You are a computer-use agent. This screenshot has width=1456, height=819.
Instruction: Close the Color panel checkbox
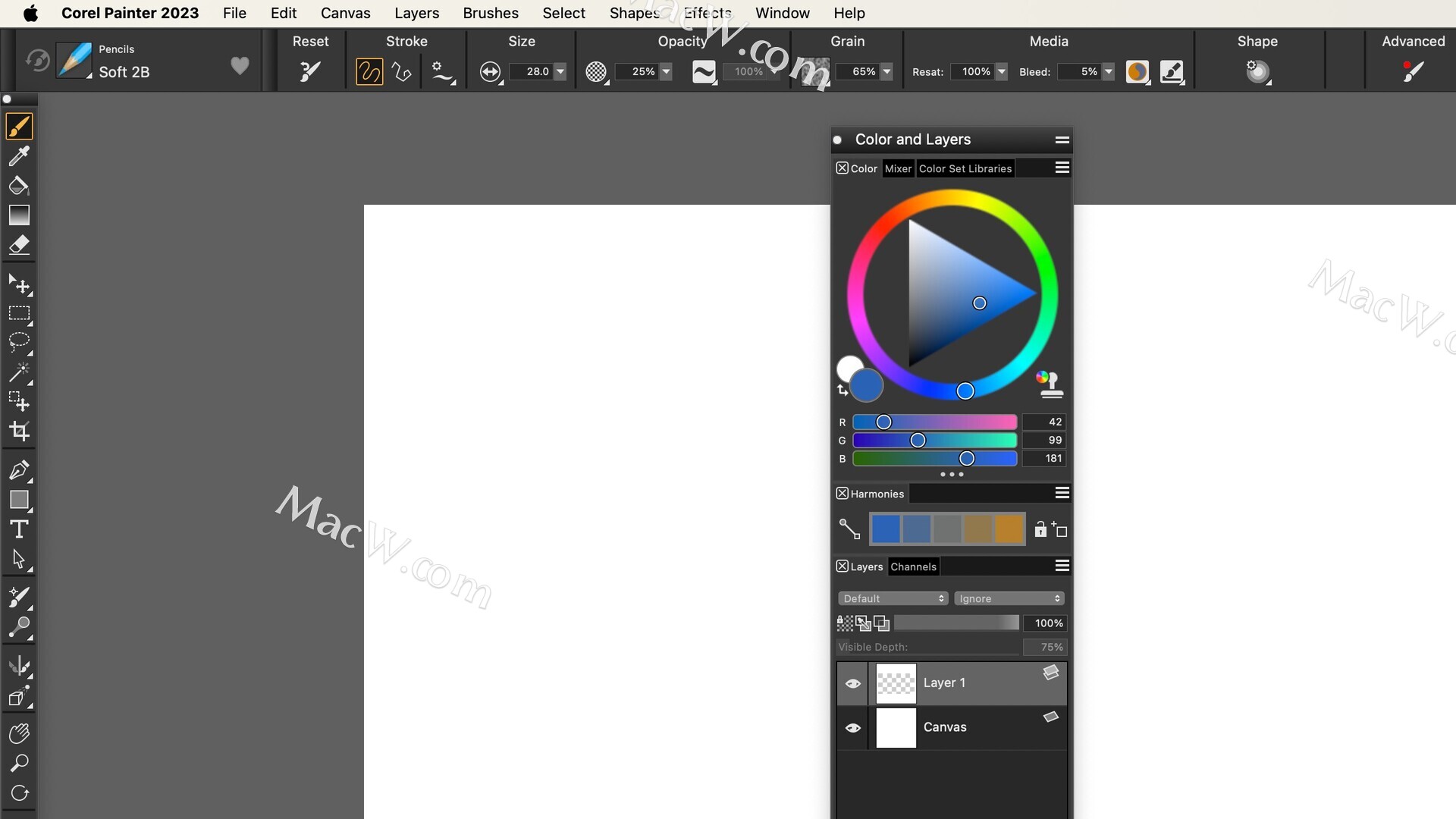point(842,168)
